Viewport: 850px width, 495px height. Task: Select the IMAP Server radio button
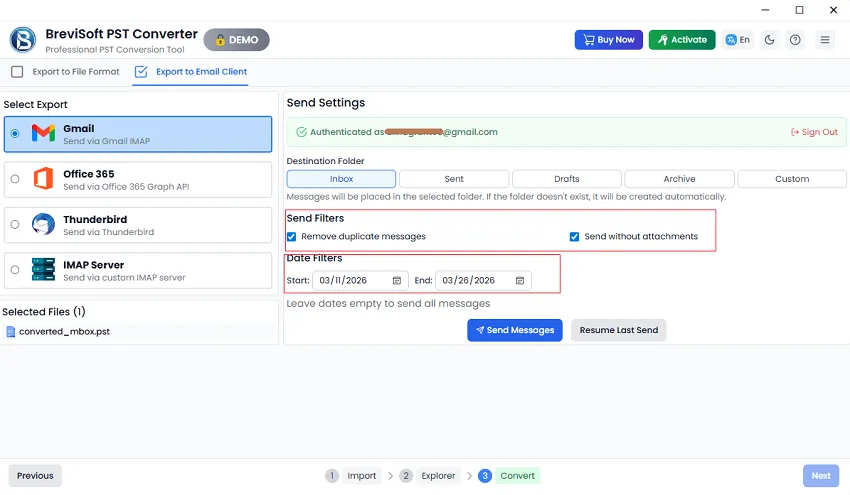15,270
